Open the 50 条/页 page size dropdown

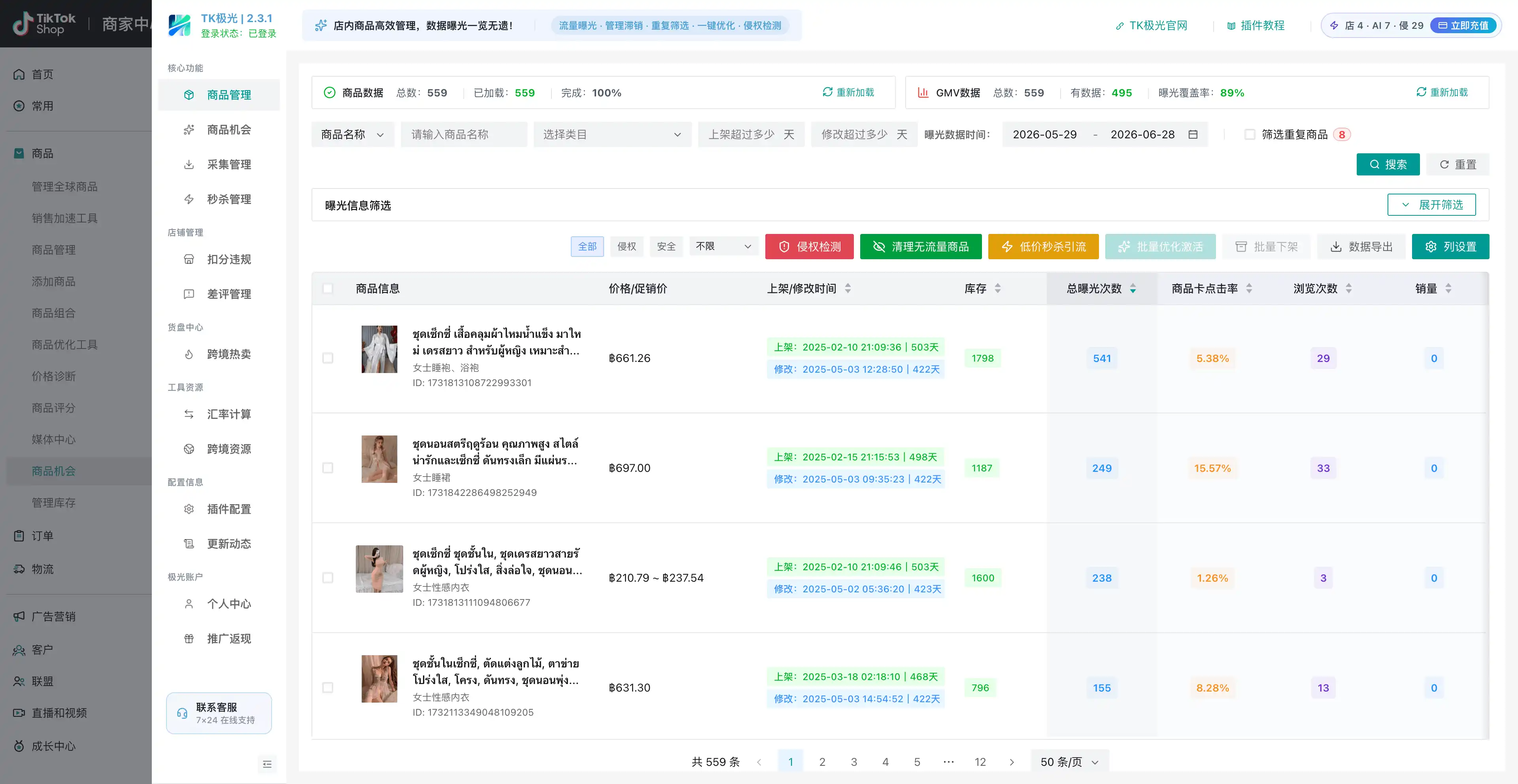[1070, 761]
